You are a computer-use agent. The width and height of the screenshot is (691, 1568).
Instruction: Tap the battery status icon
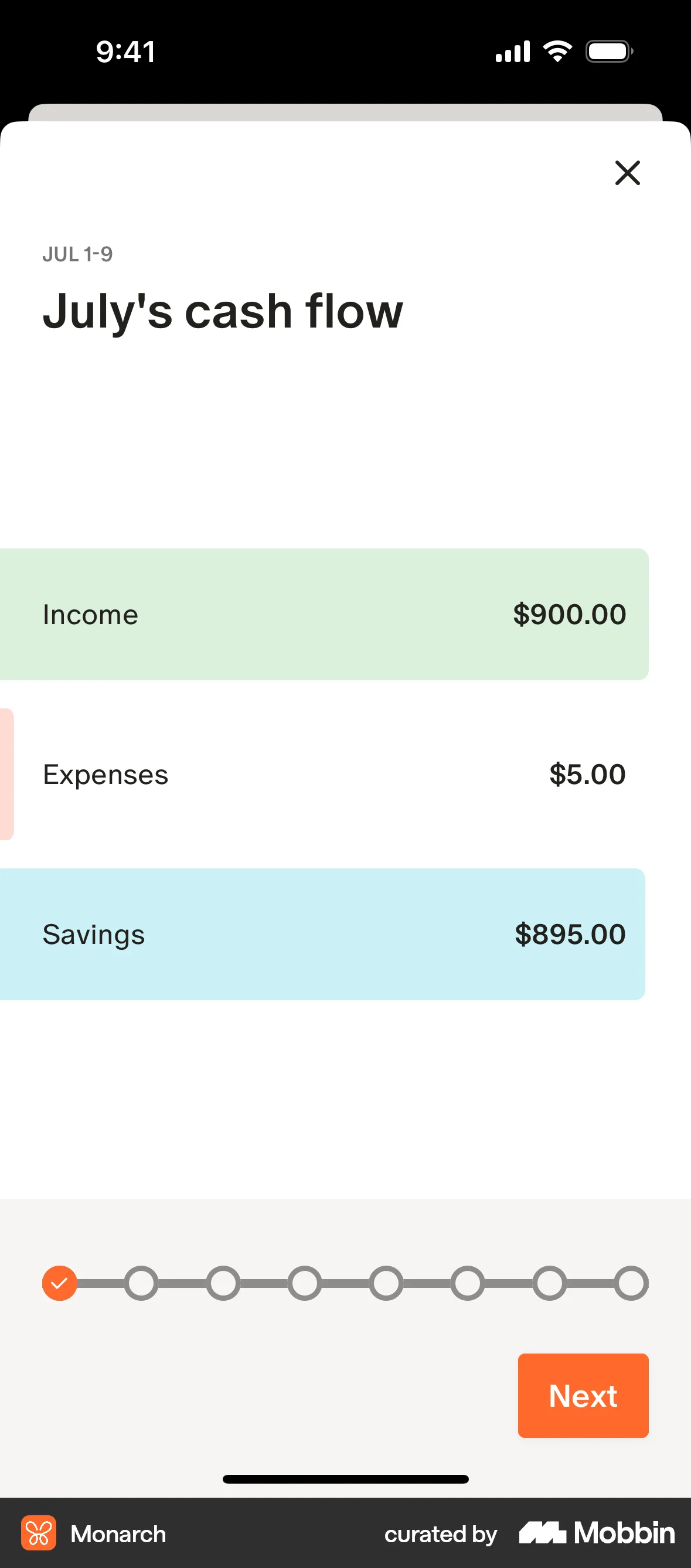coord(609,51)
